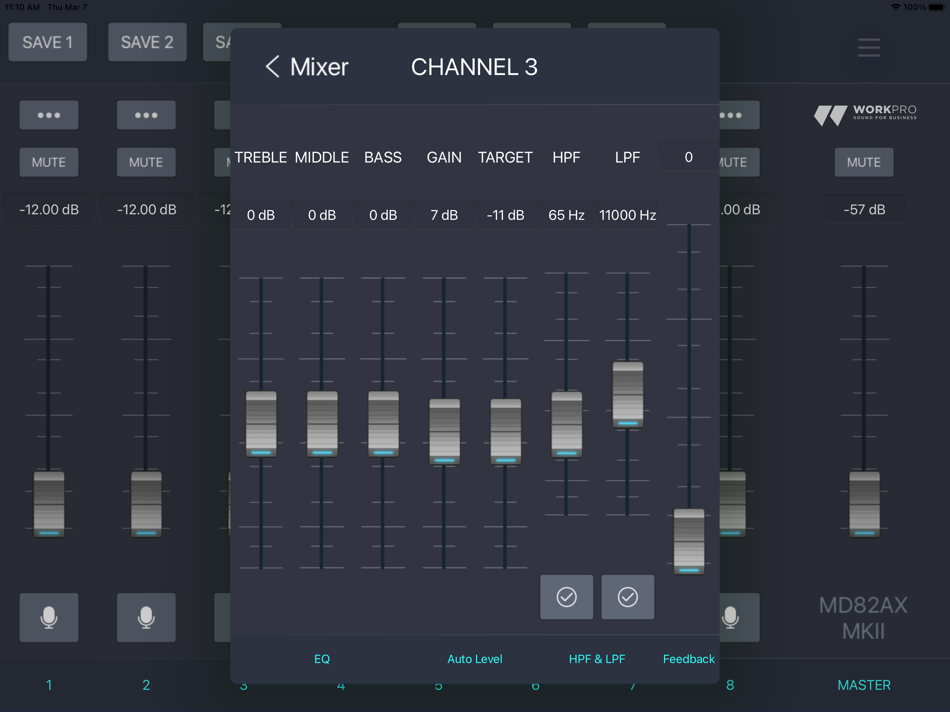Click the GAIN fader handle

coord(445,431)
